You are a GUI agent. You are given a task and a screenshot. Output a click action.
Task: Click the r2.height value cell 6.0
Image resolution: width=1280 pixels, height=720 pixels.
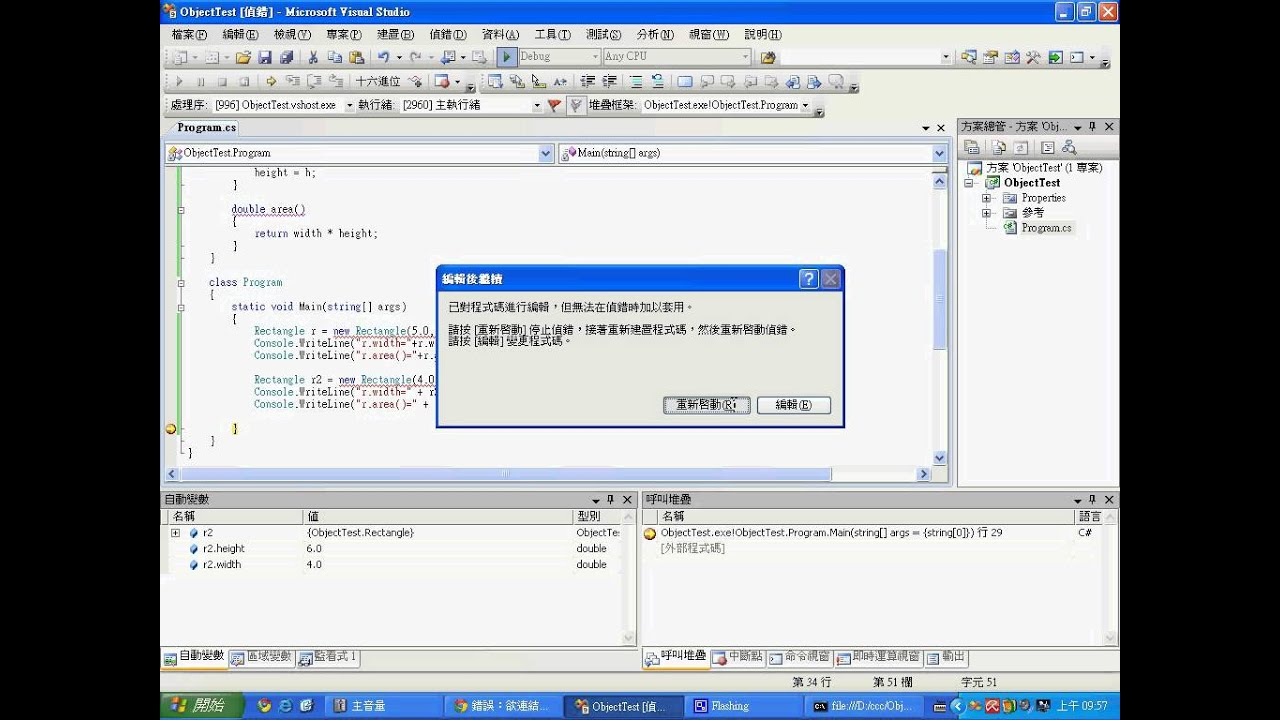pos(438,549)
